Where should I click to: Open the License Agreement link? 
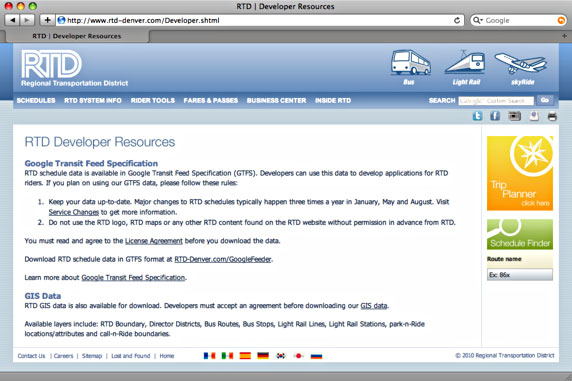tap(154, 241)
